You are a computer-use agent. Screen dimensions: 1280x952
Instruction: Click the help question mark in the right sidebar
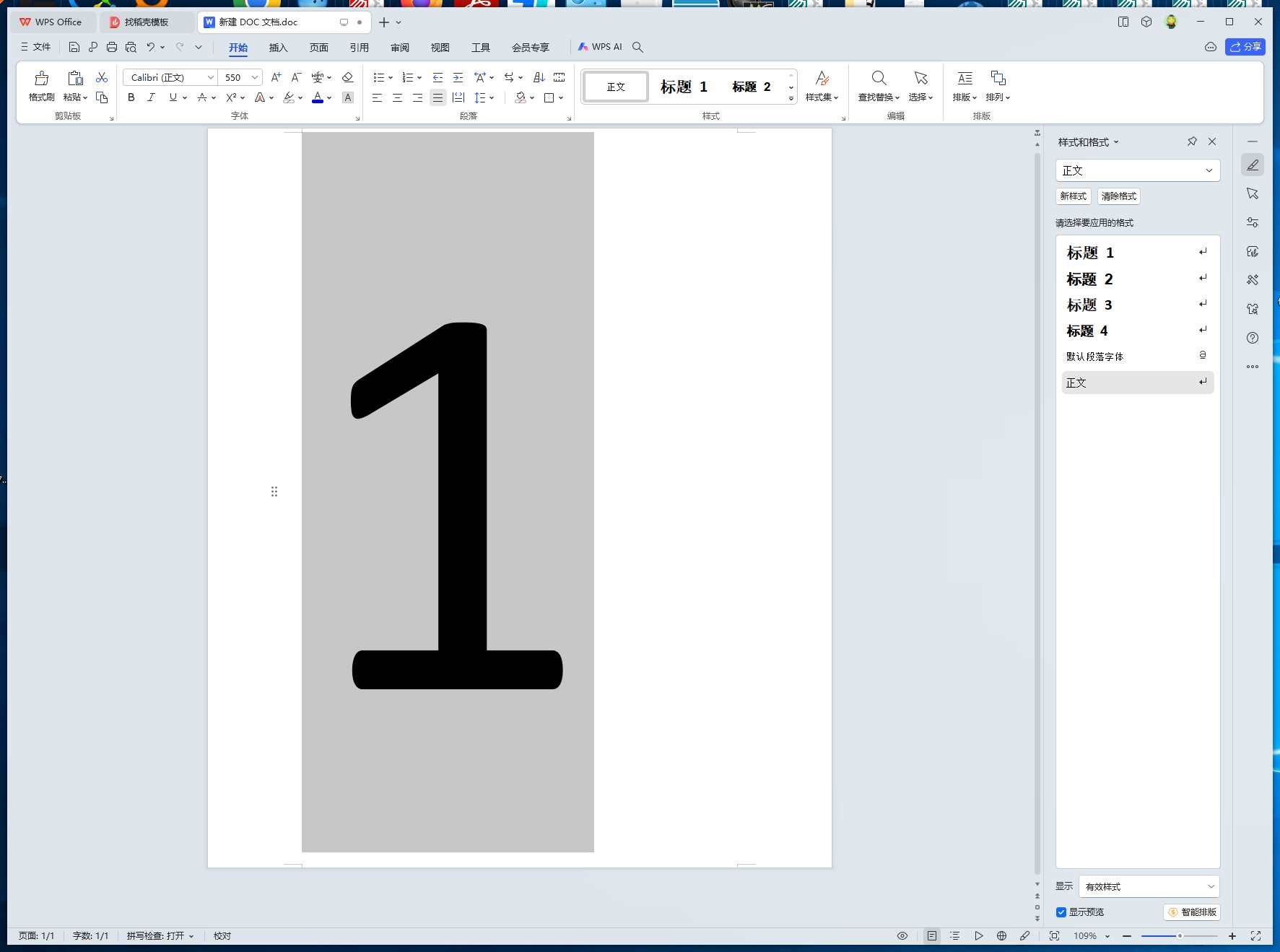1253,338
